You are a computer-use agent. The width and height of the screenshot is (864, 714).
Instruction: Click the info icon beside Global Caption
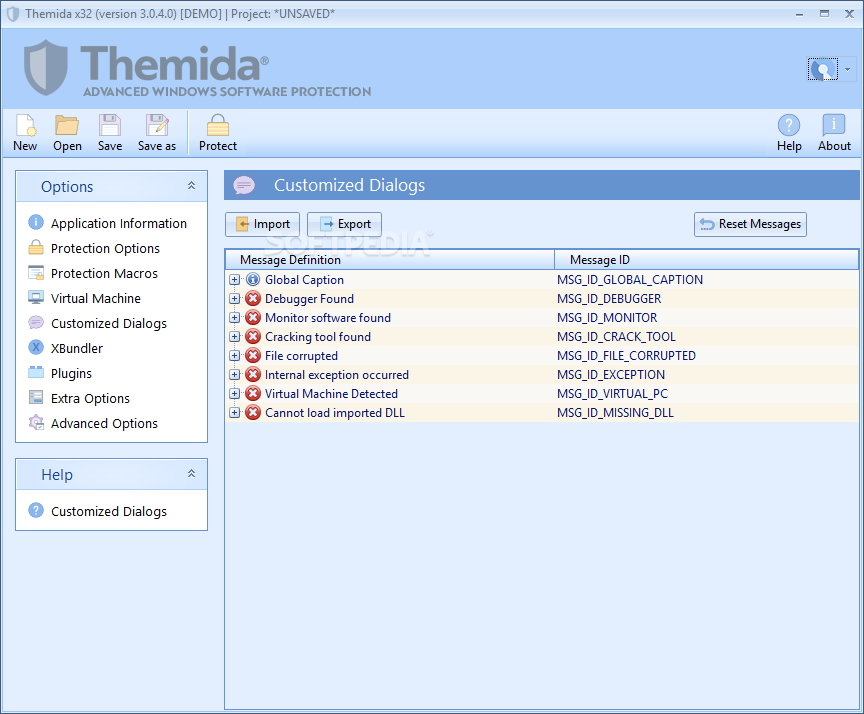click(x=253, y=280)
